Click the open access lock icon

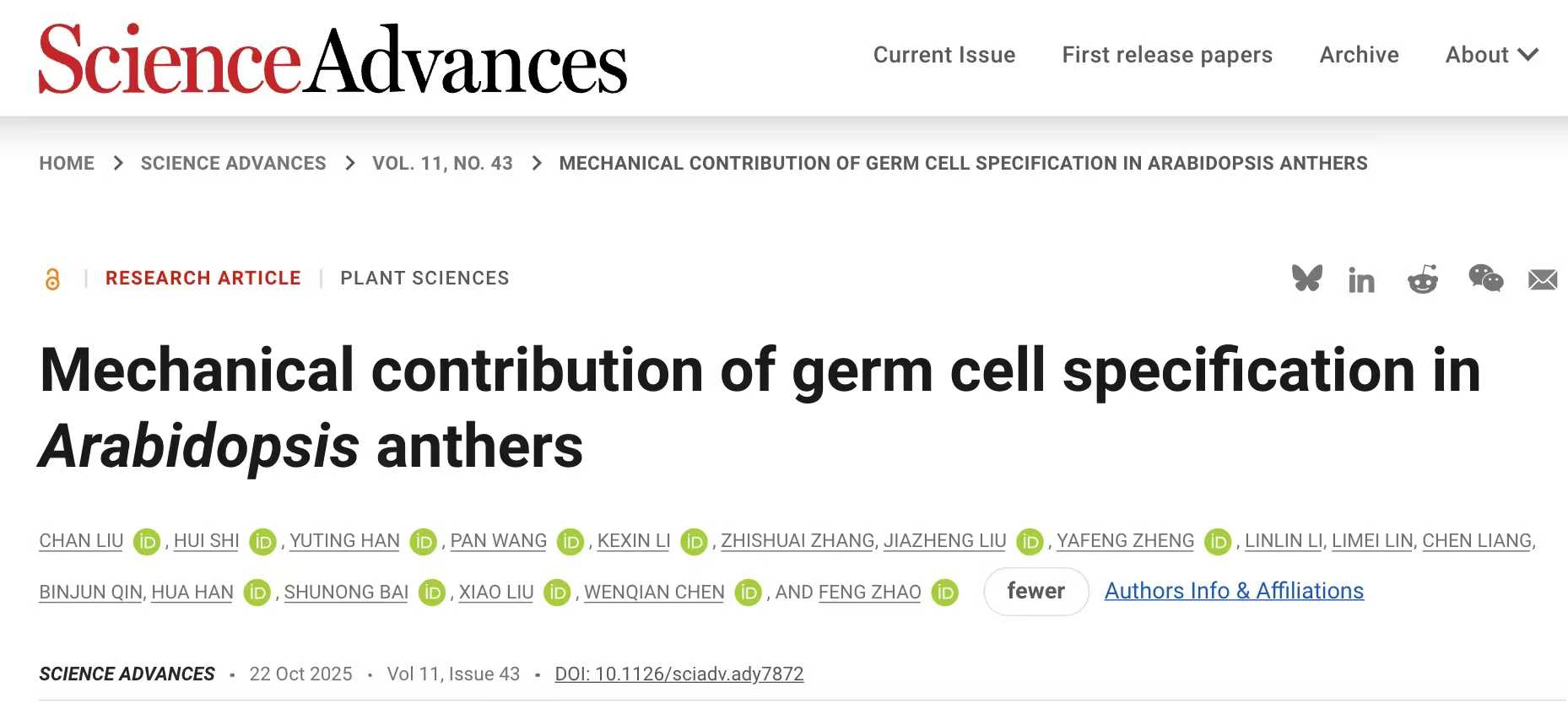tap(52, 279)
